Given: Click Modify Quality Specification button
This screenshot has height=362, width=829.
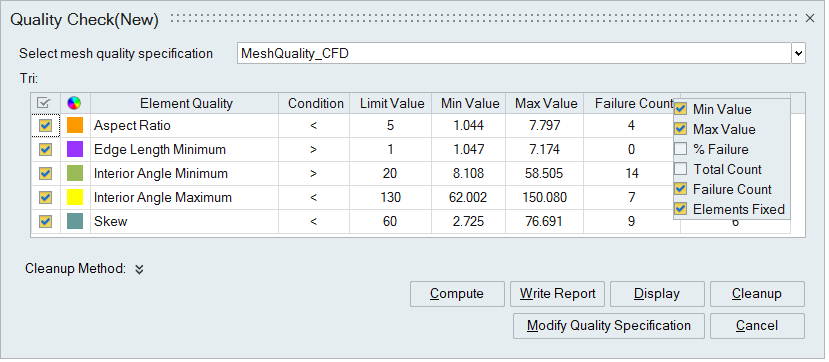Looking at the screenshot, I should pyautogui.click(x=609, y=326).
